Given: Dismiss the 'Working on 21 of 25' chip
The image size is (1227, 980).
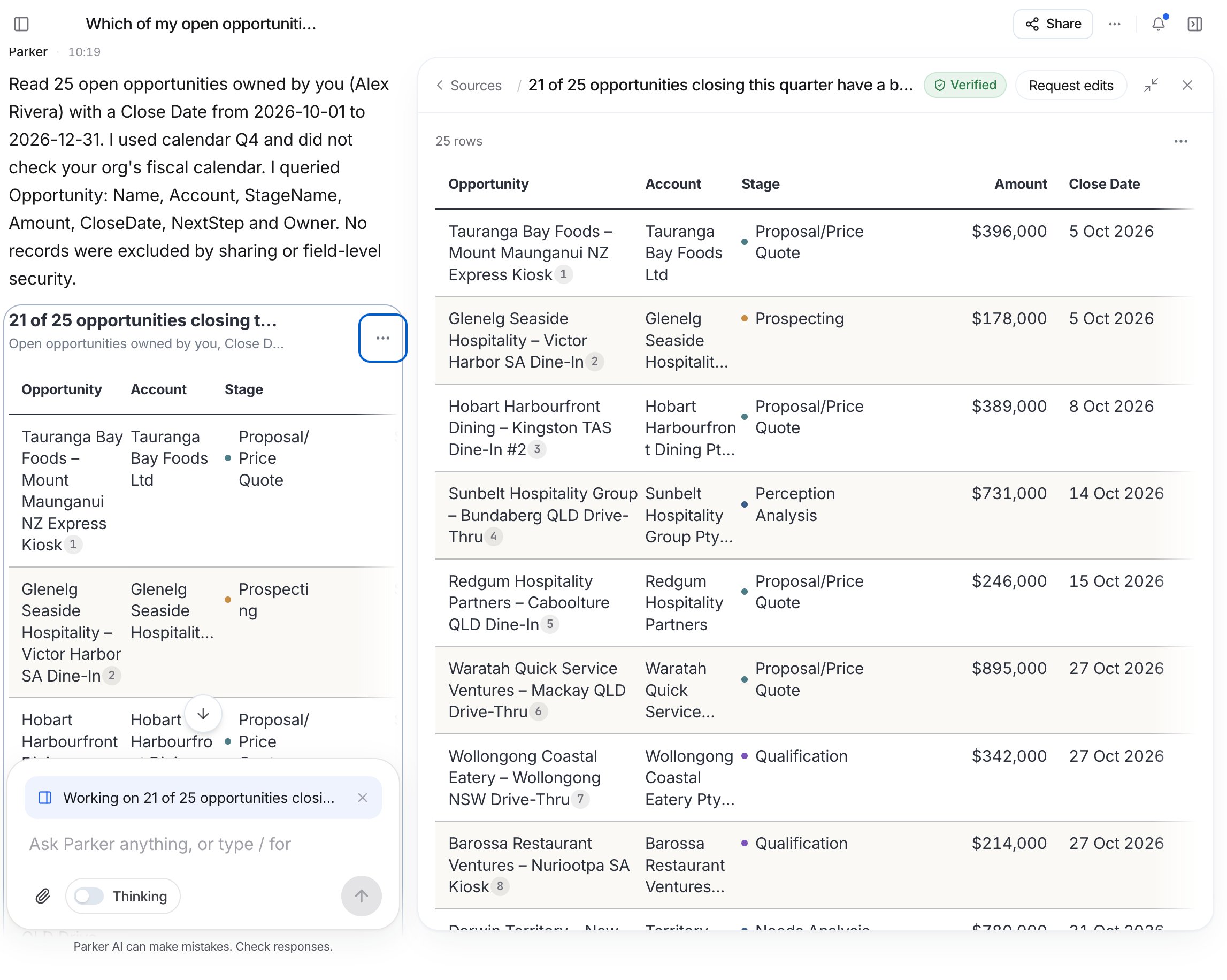Looking at the screenshot, I should [363, 798].
